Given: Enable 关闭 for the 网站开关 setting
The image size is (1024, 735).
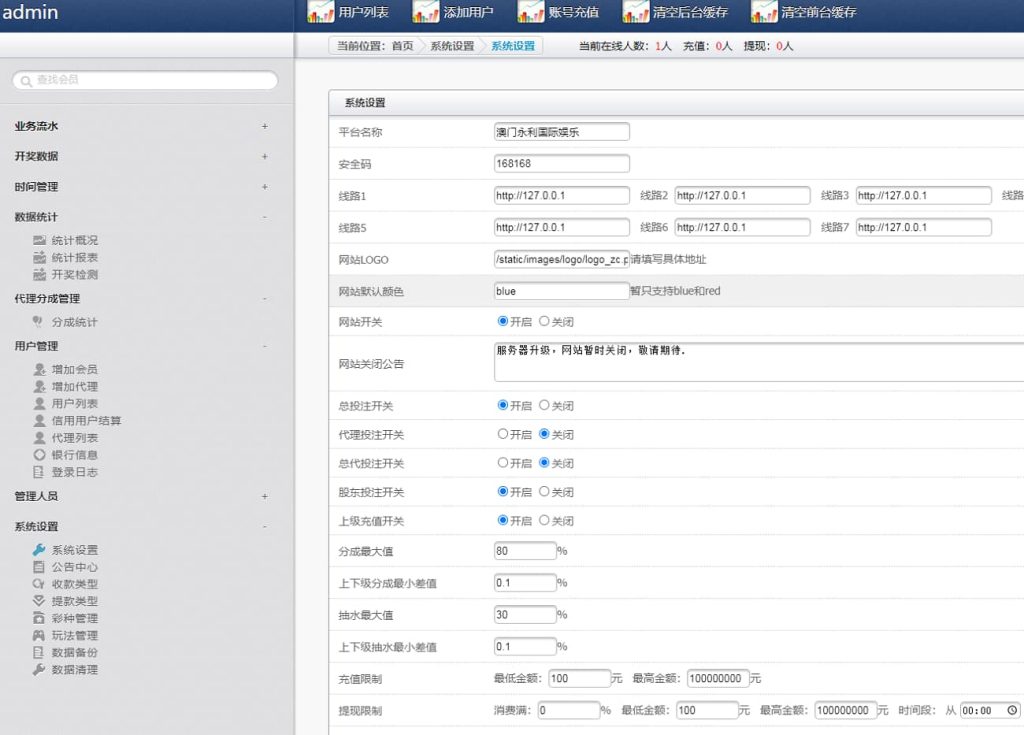Looking at the screenshot, I should point(547,321).
